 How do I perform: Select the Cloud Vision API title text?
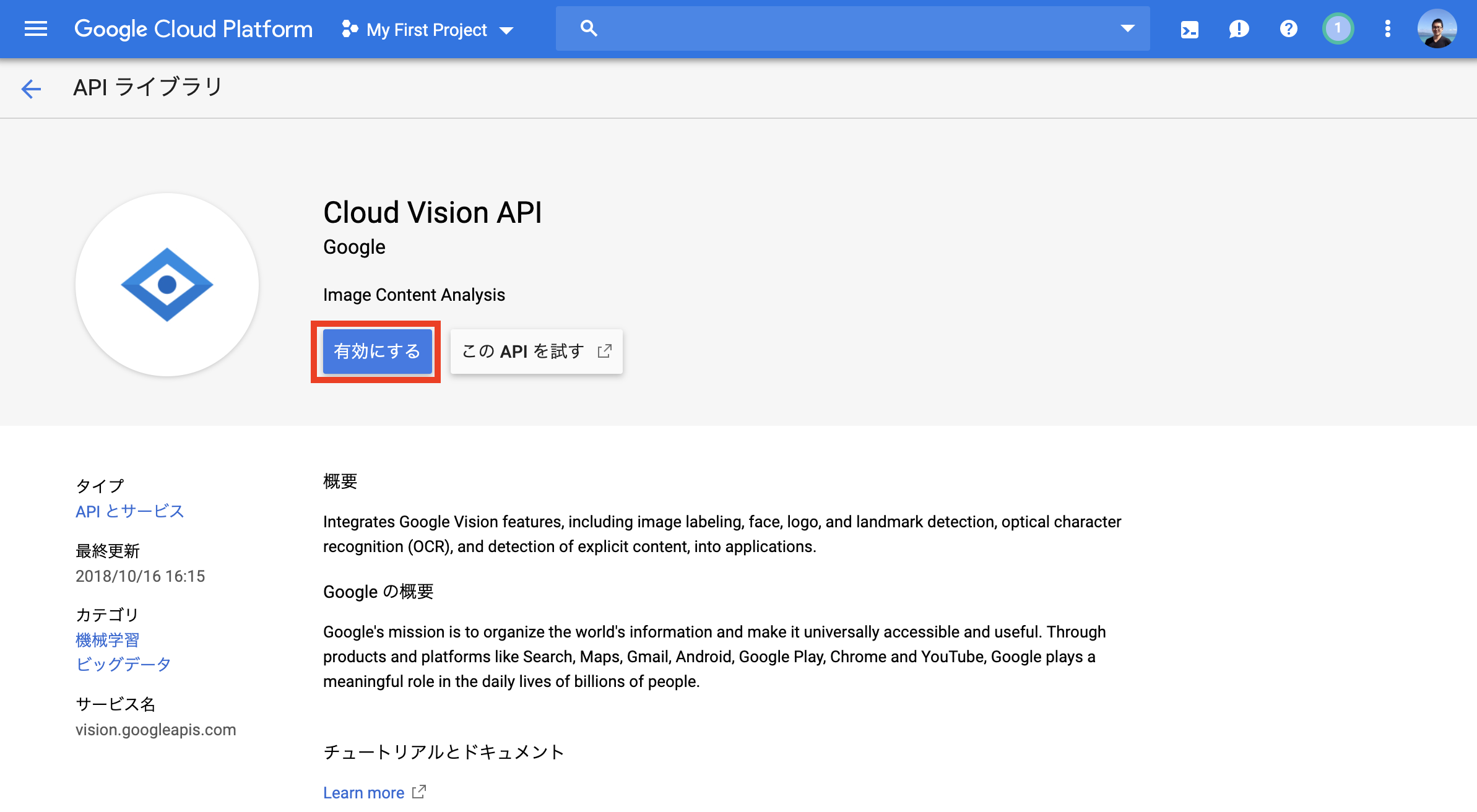coord(432,213)
